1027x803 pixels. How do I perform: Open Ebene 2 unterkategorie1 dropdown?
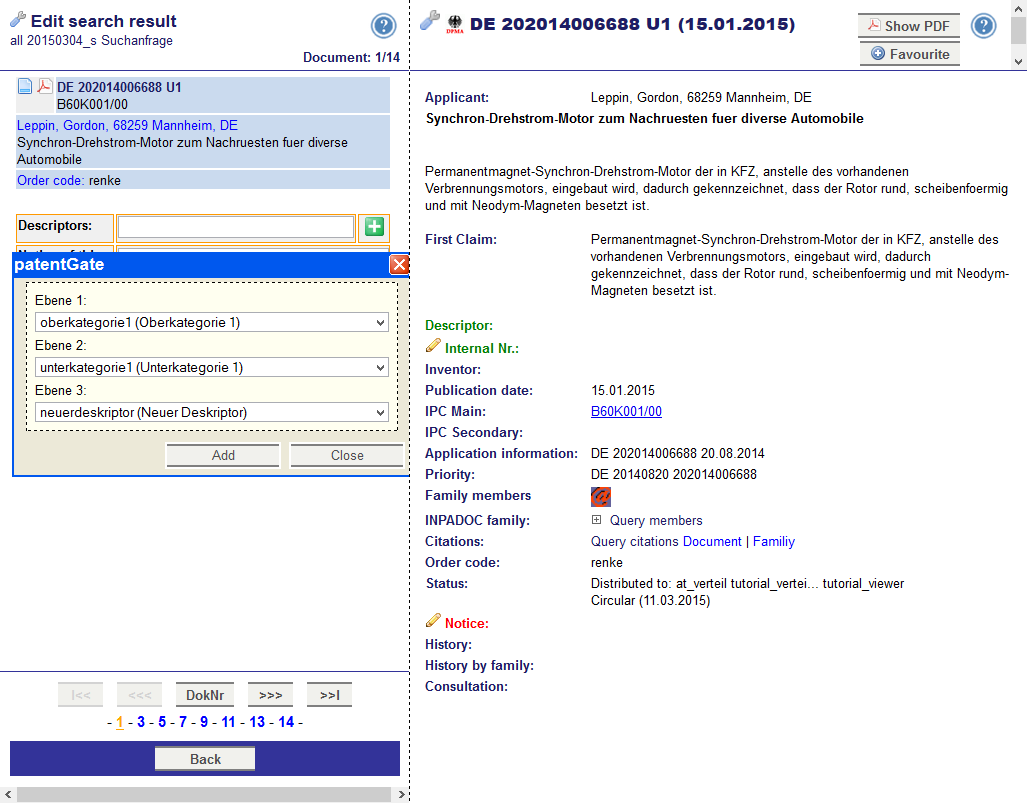point(212,367)
